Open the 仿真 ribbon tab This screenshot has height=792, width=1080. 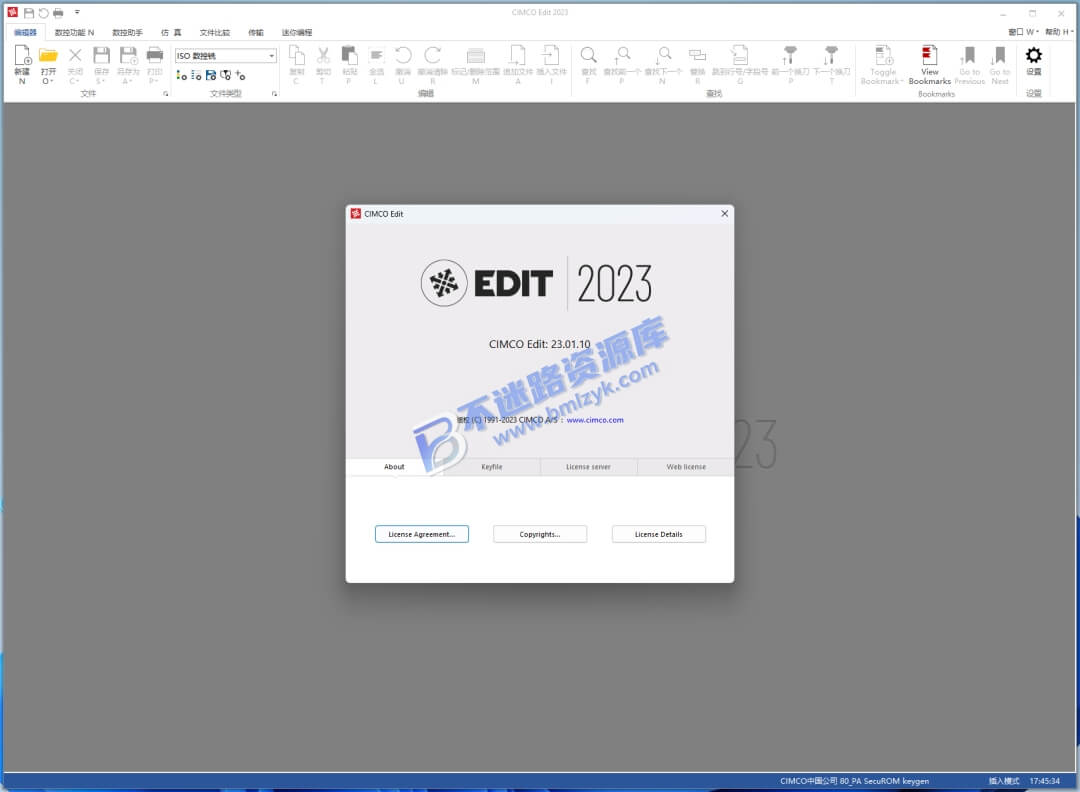171,32
